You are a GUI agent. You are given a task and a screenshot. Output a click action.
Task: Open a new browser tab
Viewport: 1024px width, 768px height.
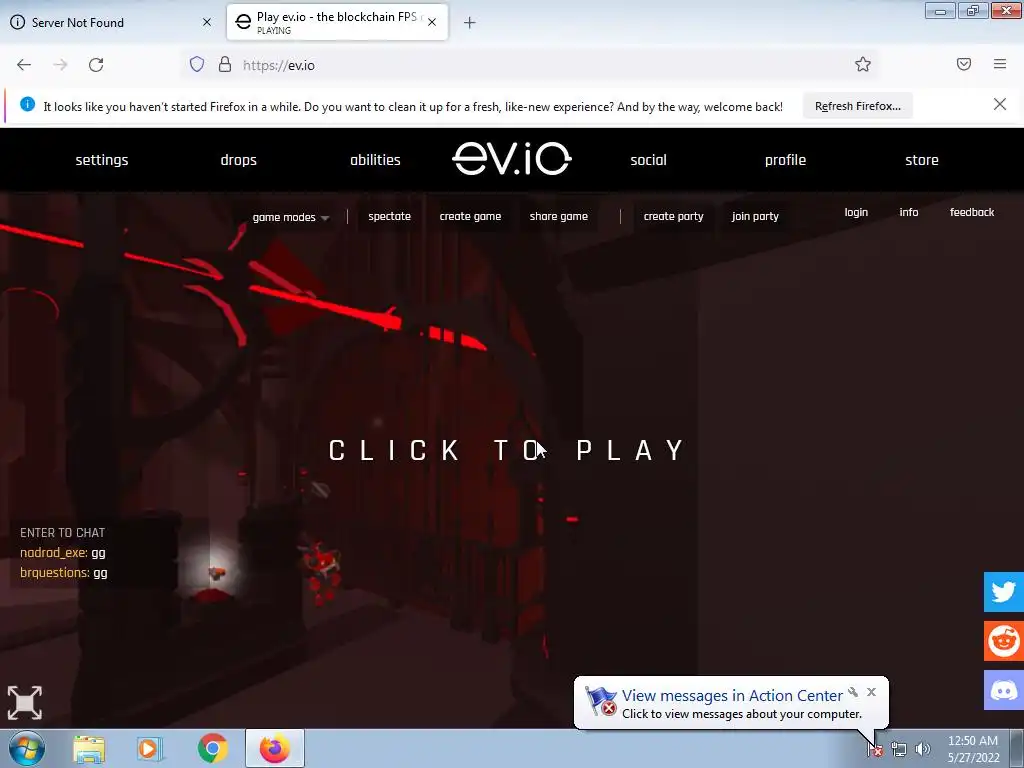click(x=470, y=23)
